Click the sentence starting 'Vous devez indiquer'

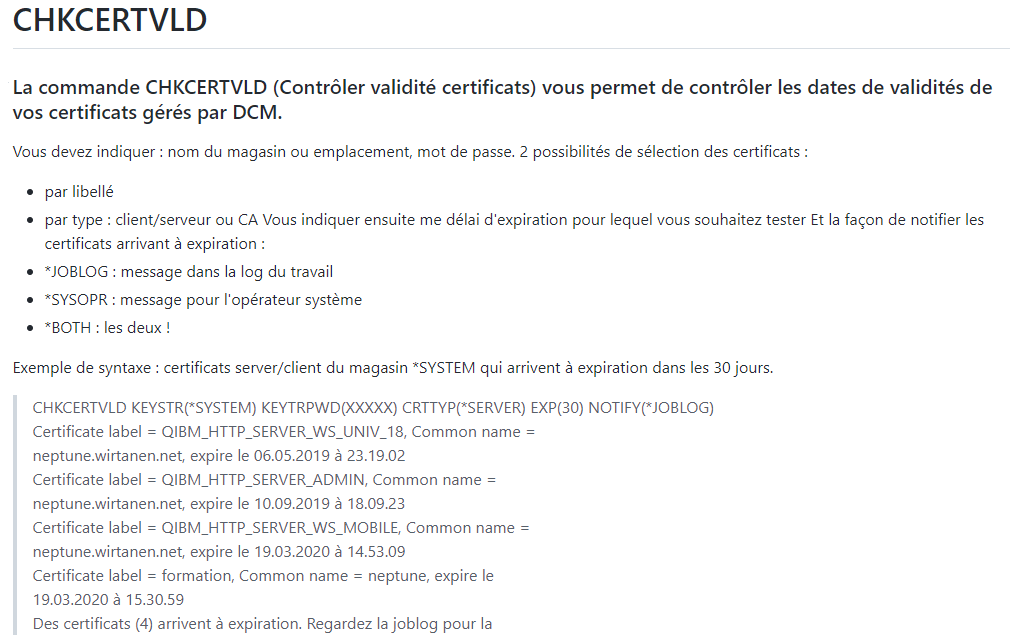[x=410, y=152]
